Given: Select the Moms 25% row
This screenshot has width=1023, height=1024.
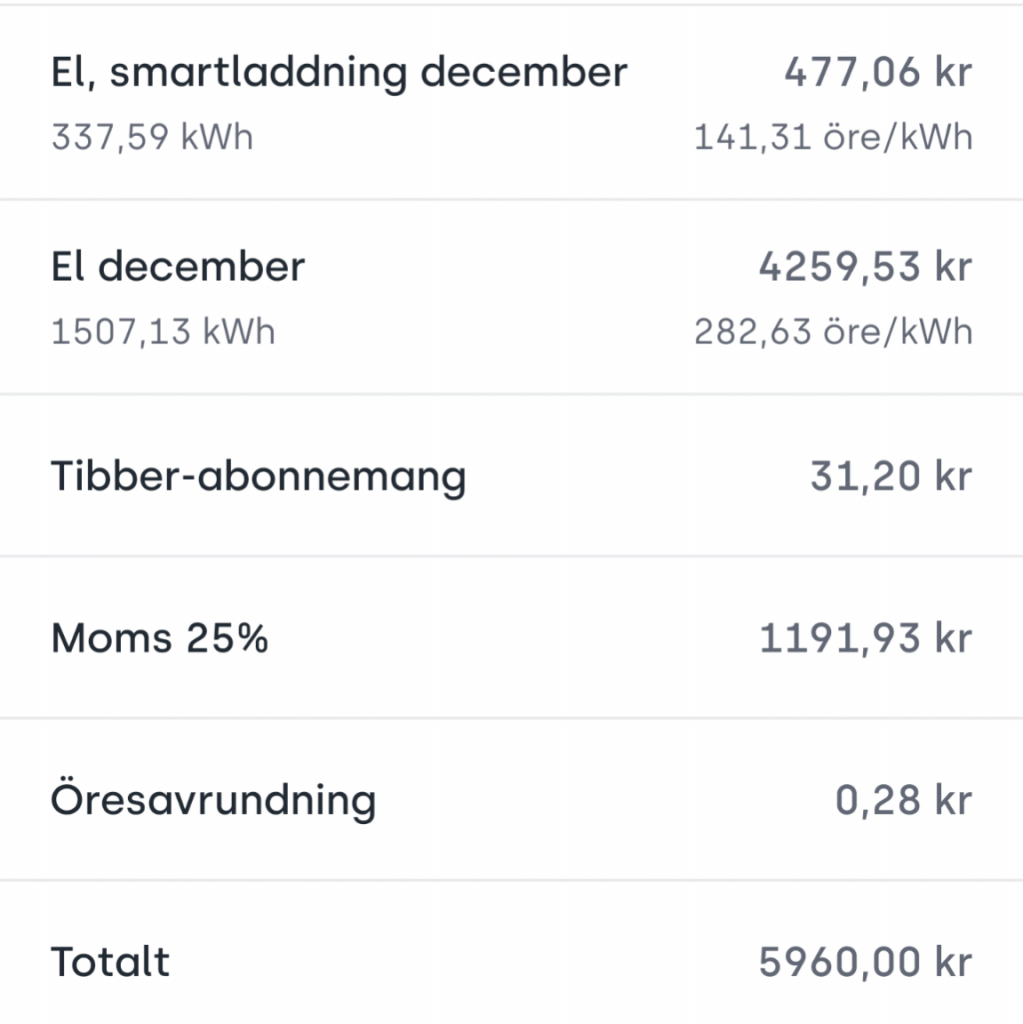Looking at the screenshot, I should pos(512,637).
